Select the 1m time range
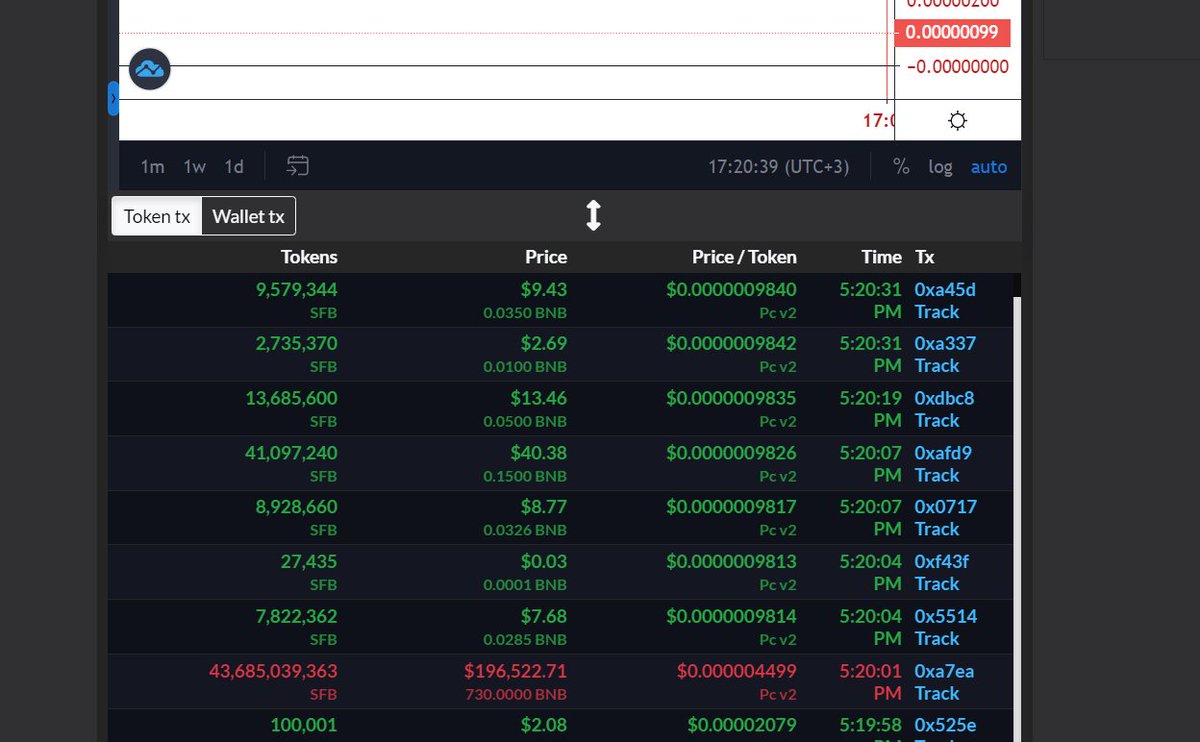Viewport: 1200px width, 742px height. pyautogui.click(x=152, y=167)
